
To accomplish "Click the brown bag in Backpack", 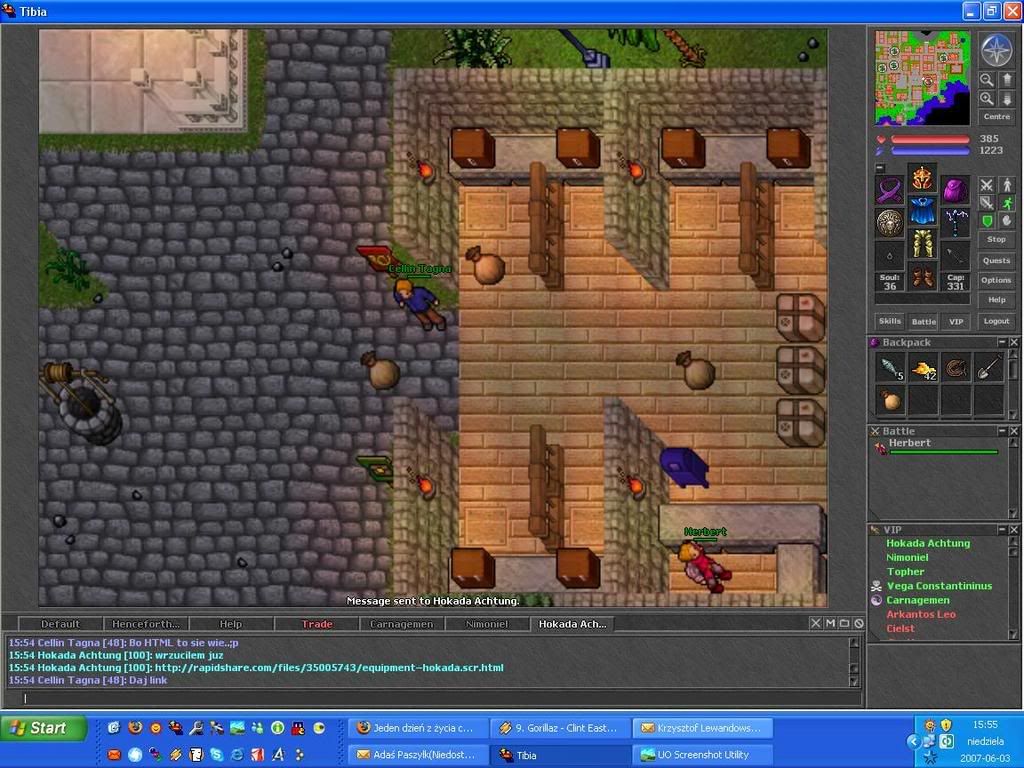I will (891, 400).
